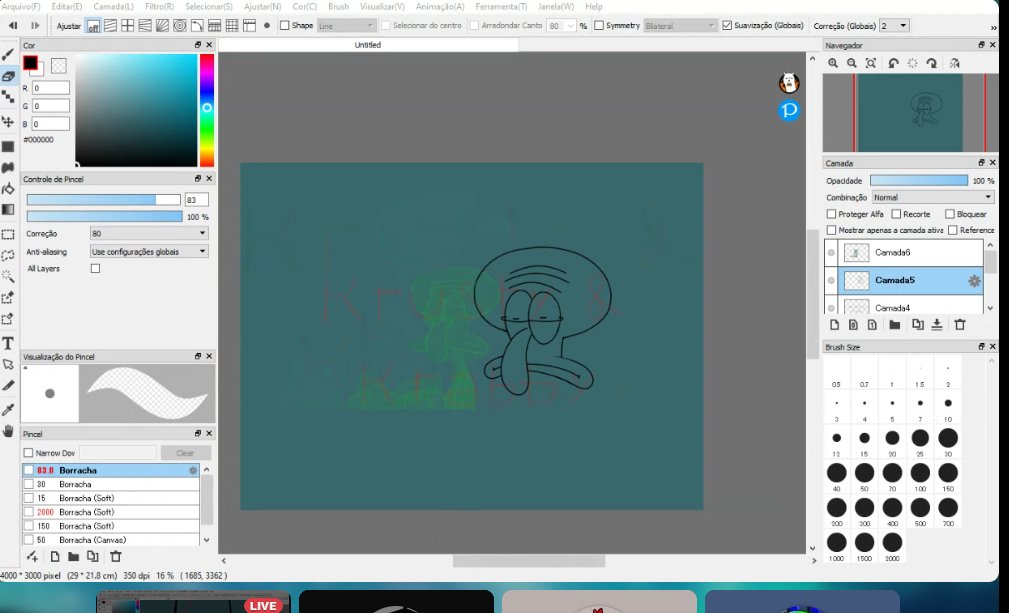Select the Gradient tool
This screenshot has height=613, width=1009.
8,209
